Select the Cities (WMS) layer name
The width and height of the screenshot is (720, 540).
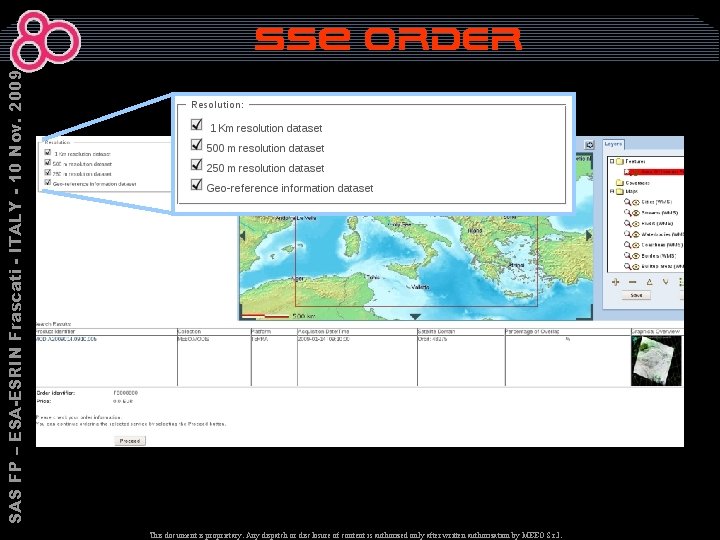(x=657, y=202)
